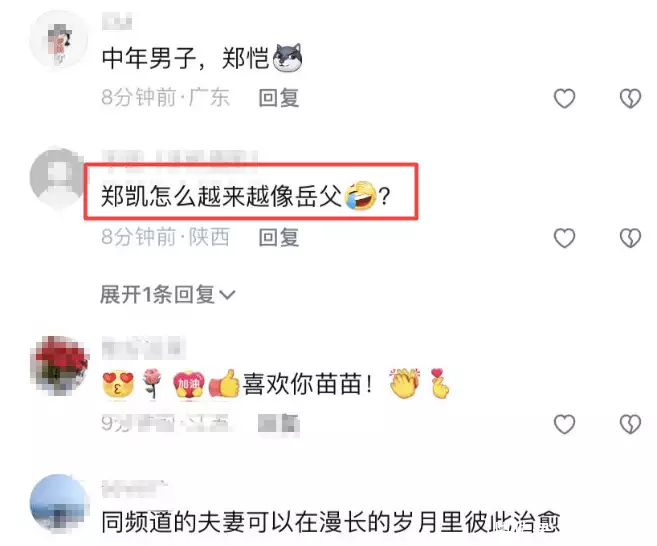Open the gray default avatar profile

pyautogui.click(x=59, y=177)
